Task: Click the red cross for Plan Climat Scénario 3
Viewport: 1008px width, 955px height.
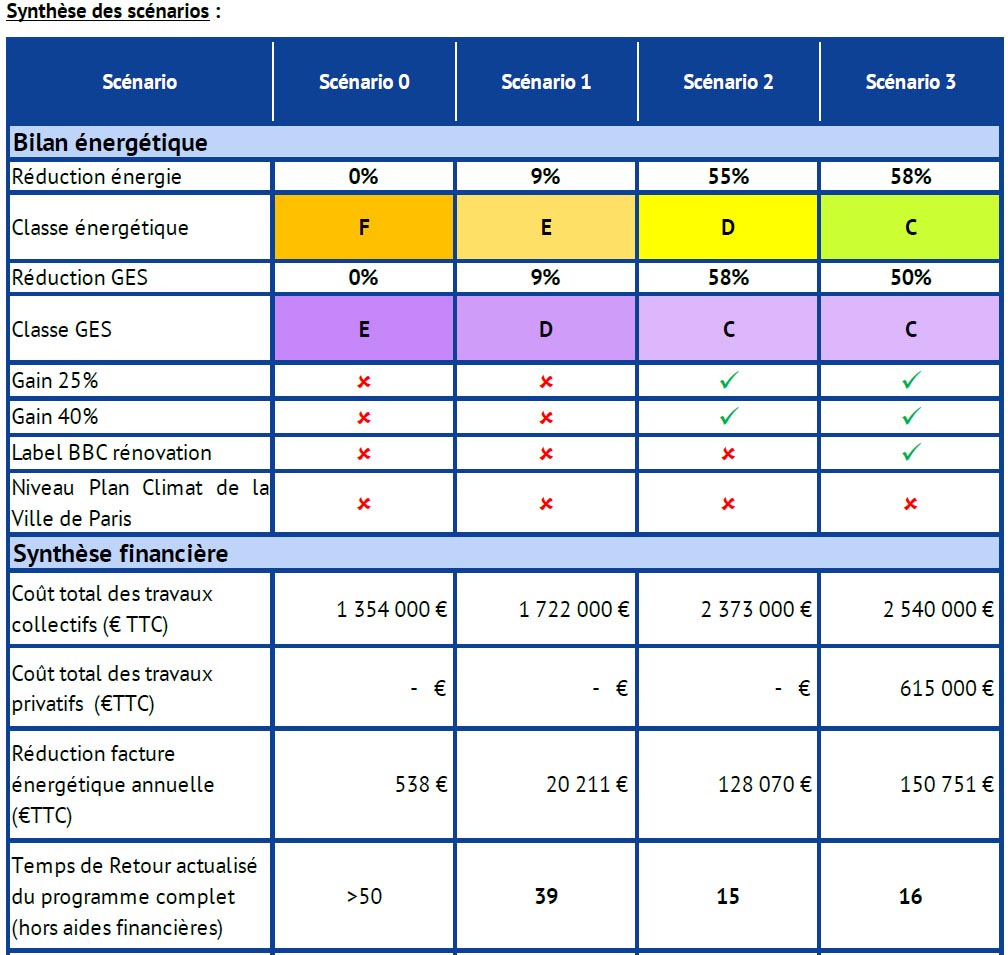Action: coord(910,503)
